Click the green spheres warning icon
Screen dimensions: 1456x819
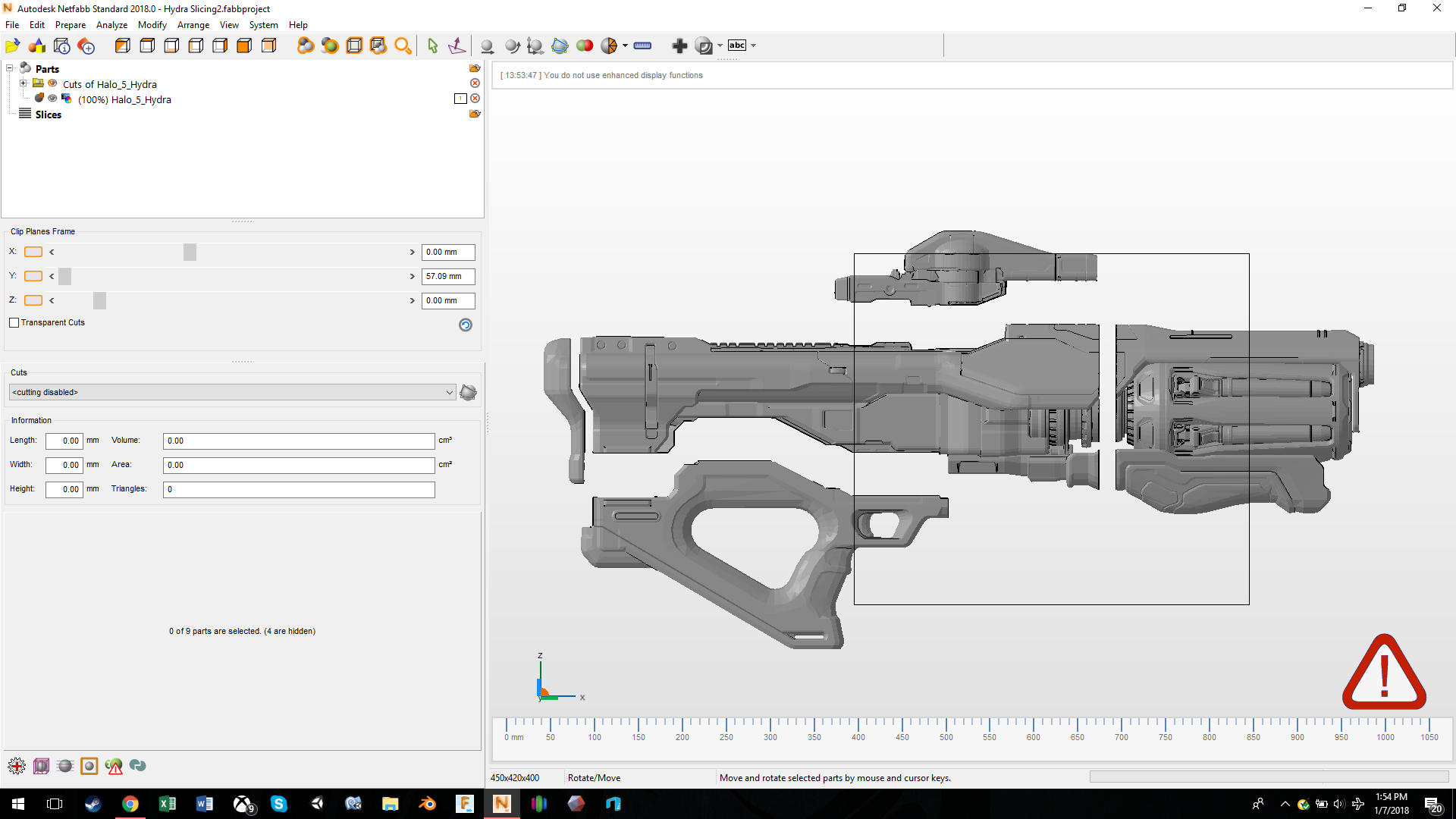[114, 766]
